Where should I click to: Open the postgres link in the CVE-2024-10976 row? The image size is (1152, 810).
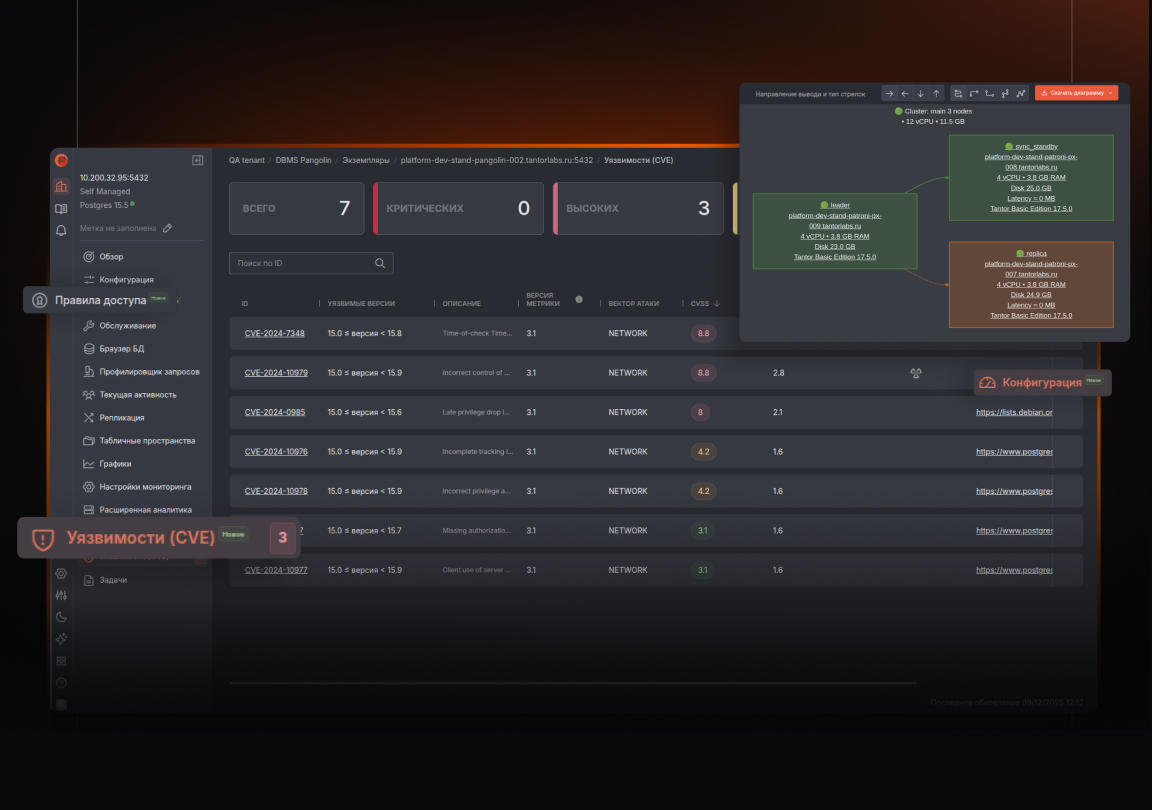tap(1014, 452)
